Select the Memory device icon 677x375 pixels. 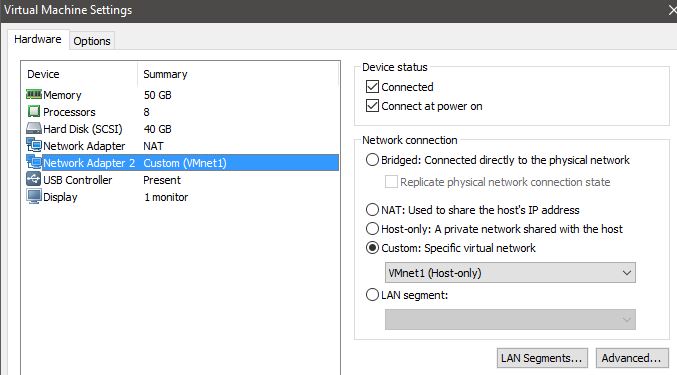(34, 94)
